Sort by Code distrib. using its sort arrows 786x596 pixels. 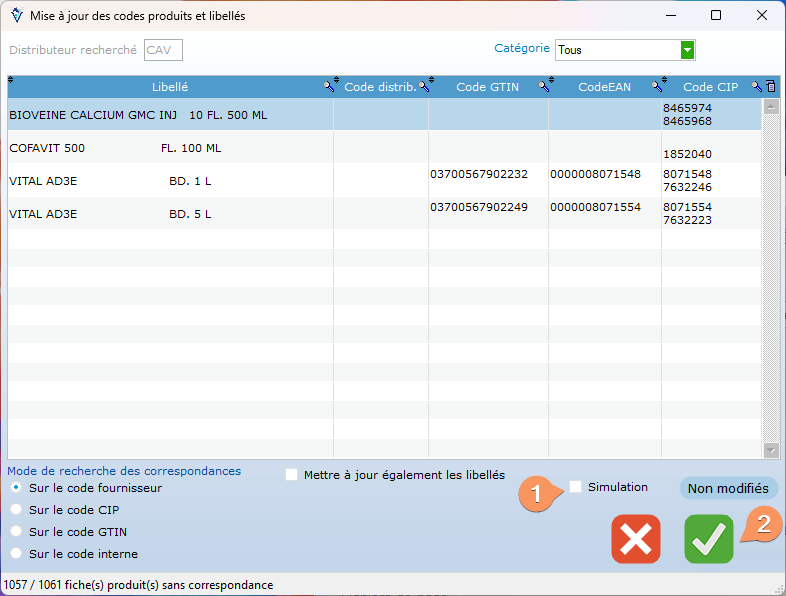pyautogui.click(x=336, y=80)
